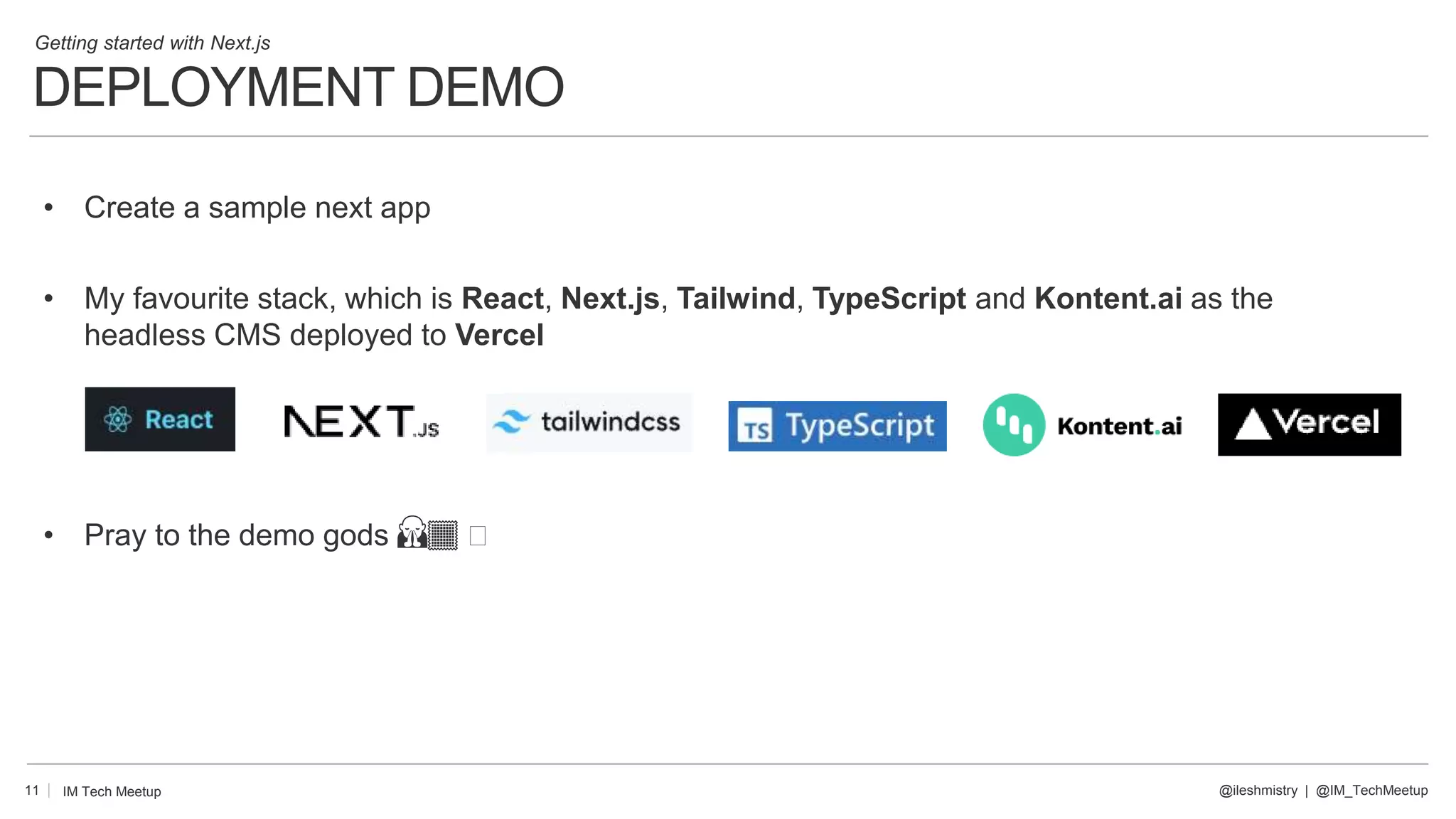The image size is (1456, 819).
Task: Select the Vercel logo
Action: (x=1309, y=424)
